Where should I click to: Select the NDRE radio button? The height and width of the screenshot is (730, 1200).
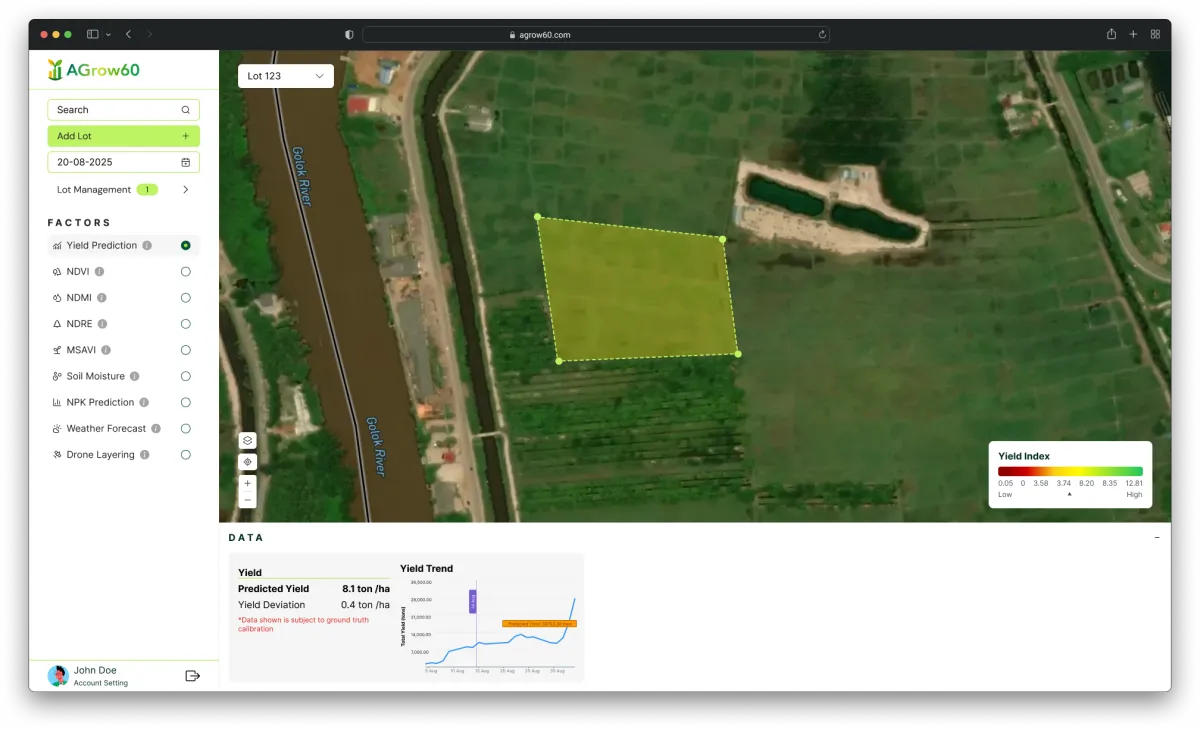(x=185, y=324)
